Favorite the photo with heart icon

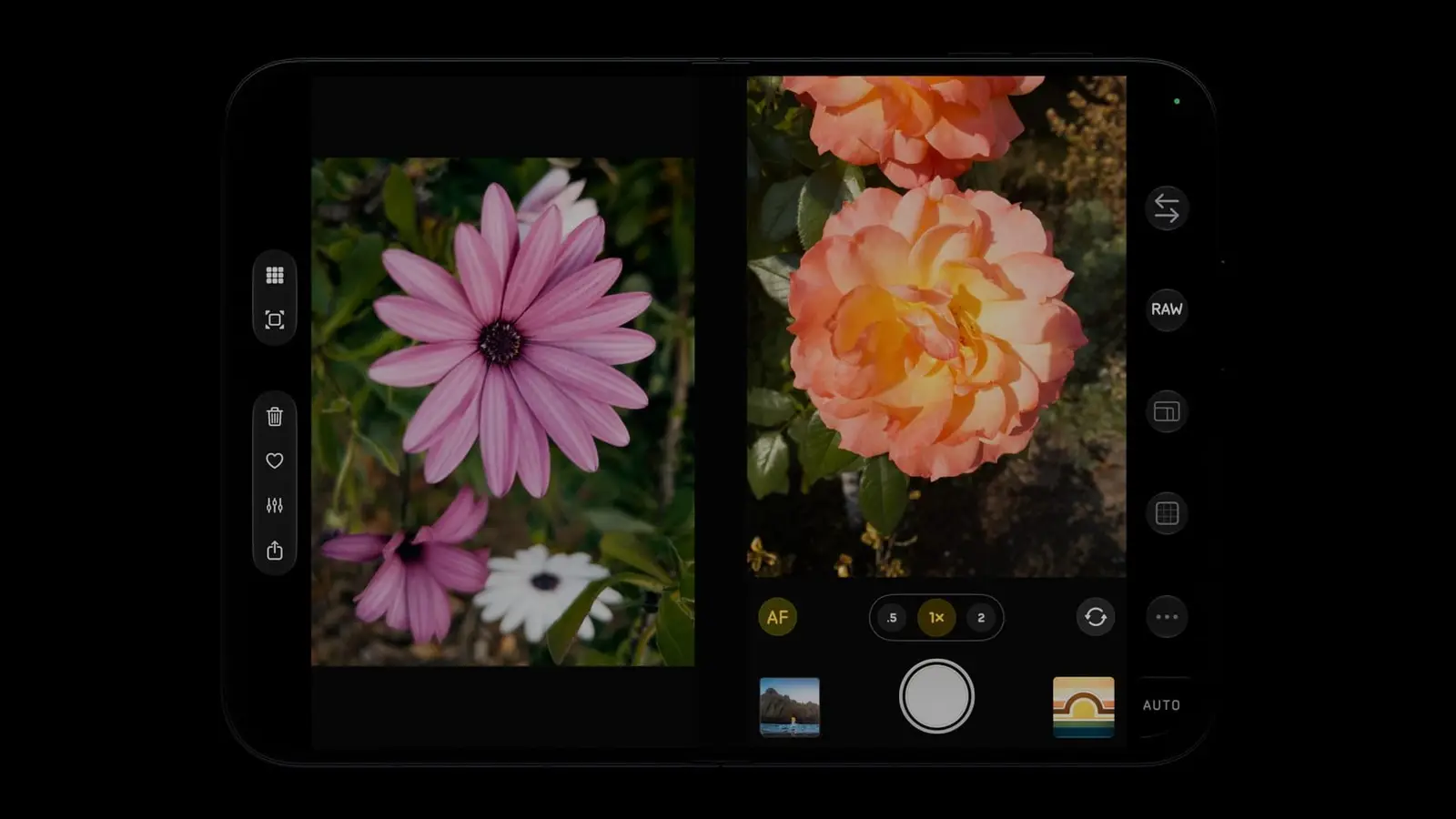click(x=274, y=460)
